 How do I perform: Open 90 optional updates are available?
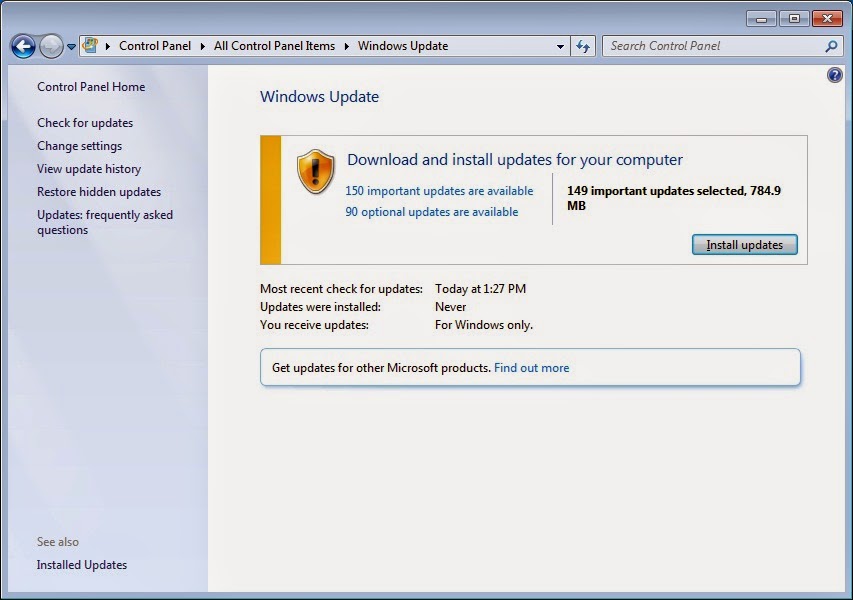click(x=431, y=212)
